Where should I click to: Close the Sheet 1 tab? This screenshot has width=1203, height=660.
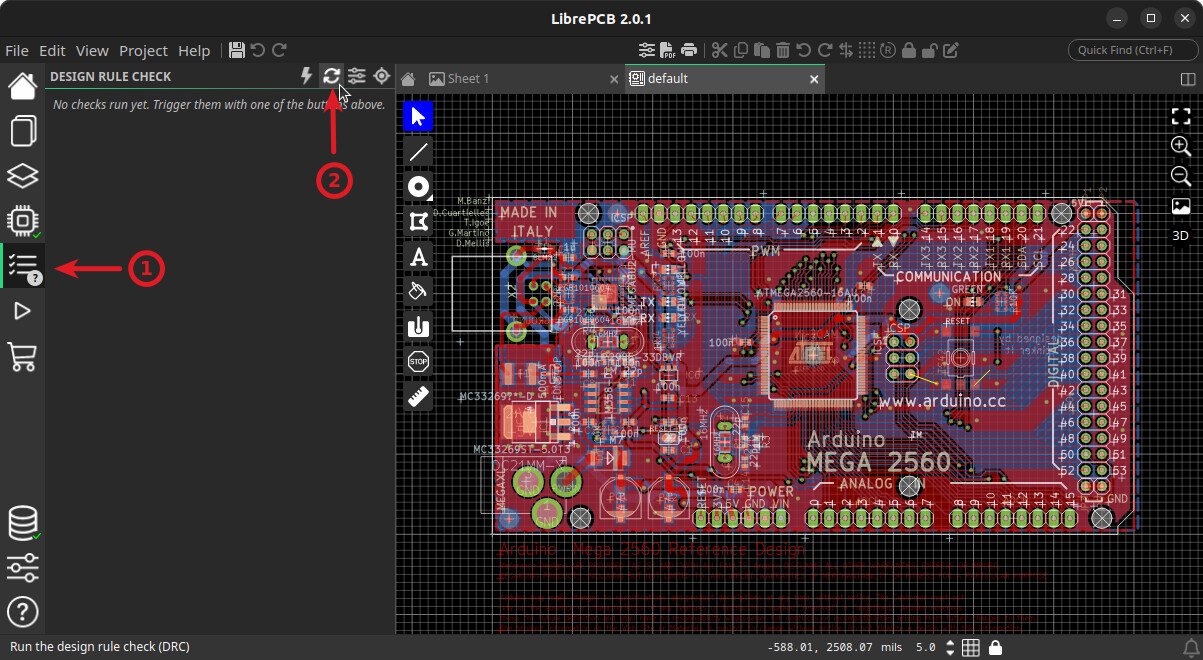tap(614, 78)
